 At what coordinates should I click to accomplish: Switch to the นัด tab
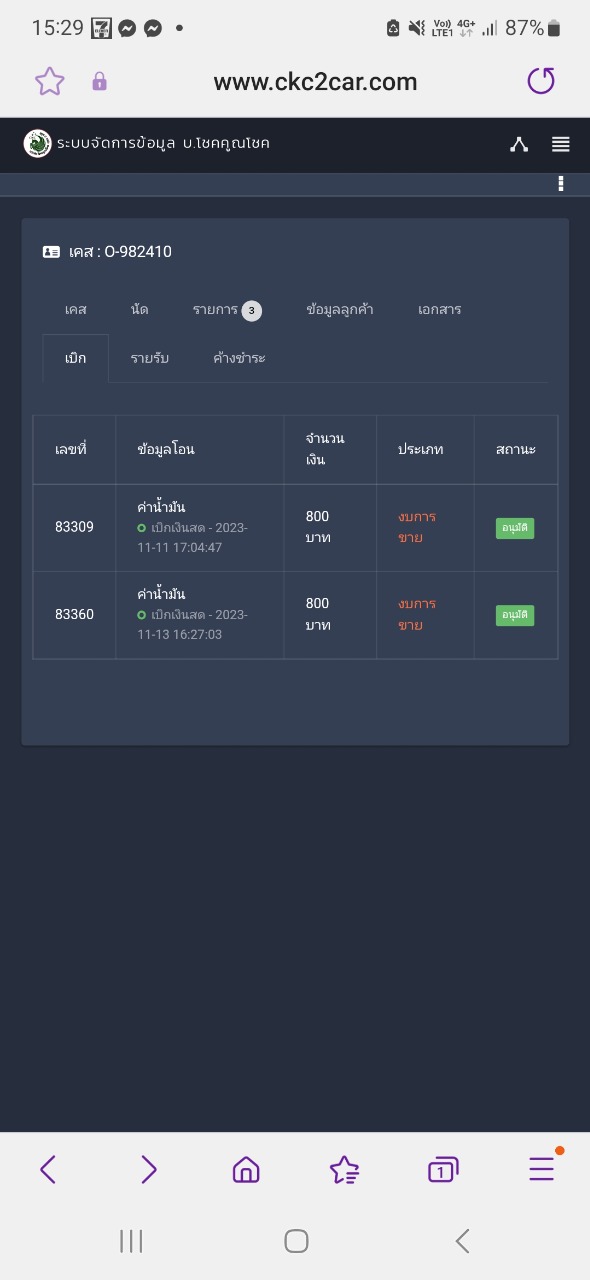[139, 310]
